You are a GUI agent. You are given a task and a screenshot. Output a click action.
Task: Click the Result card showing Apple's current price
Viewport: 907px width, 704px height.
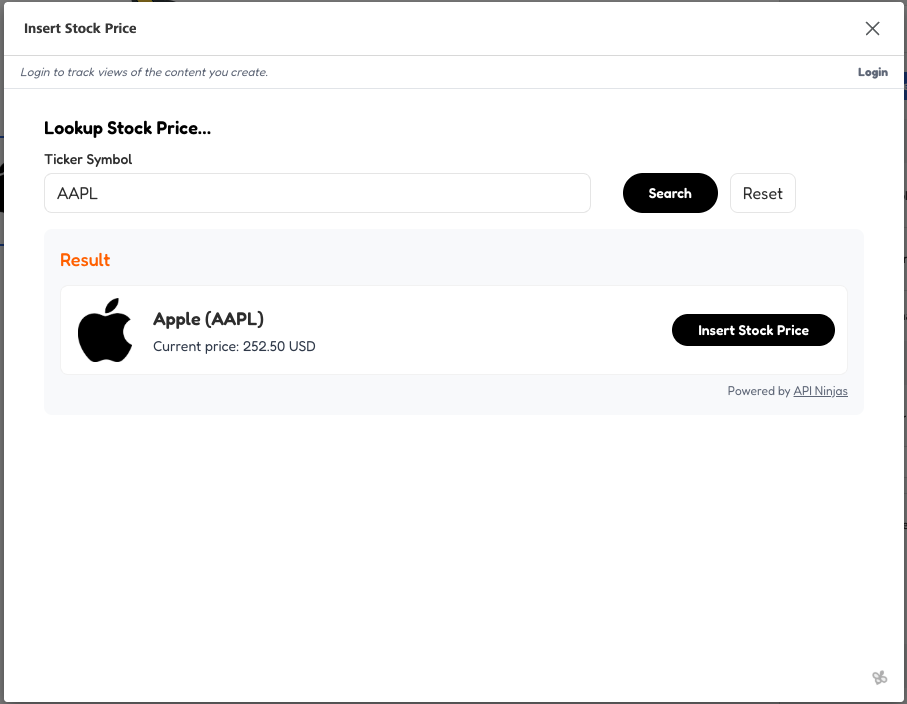pos(453,330)
